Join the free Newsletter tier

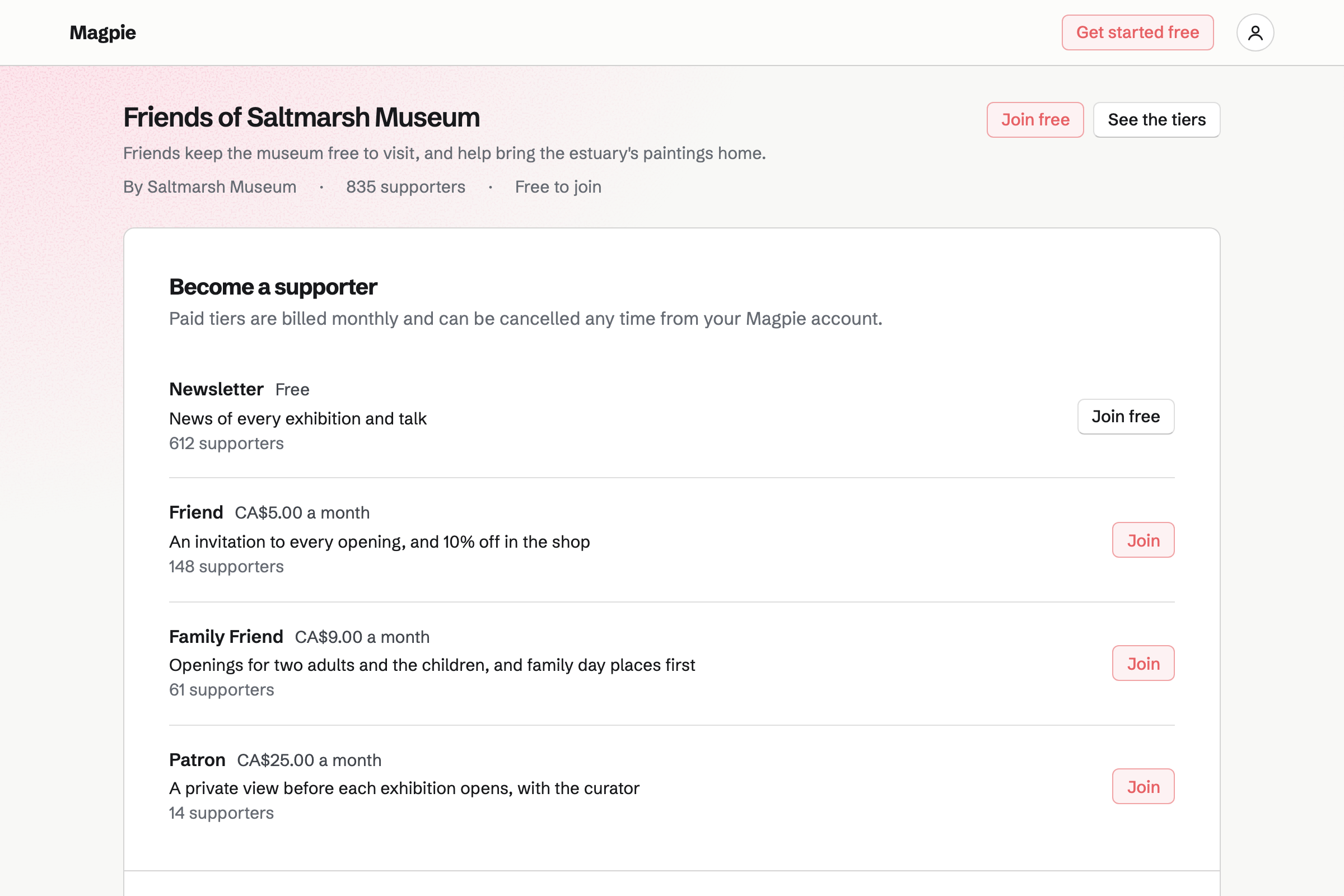tap(1126, 417)
